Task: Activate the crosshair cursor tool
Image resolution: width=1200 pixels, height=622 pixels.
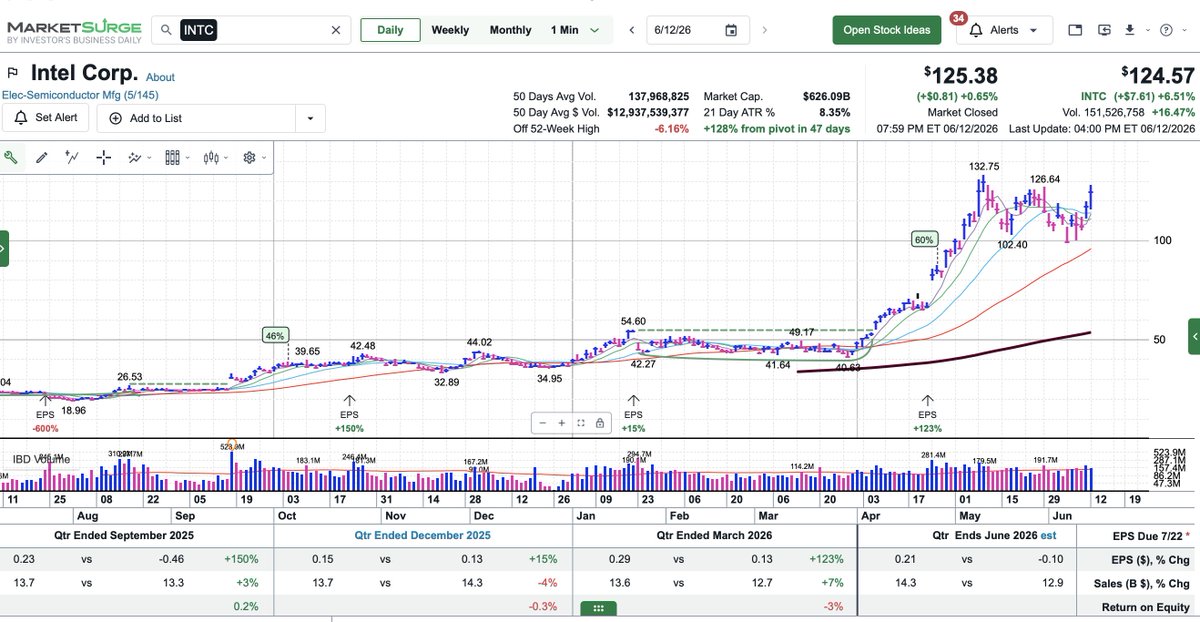Action: [104, 157]
